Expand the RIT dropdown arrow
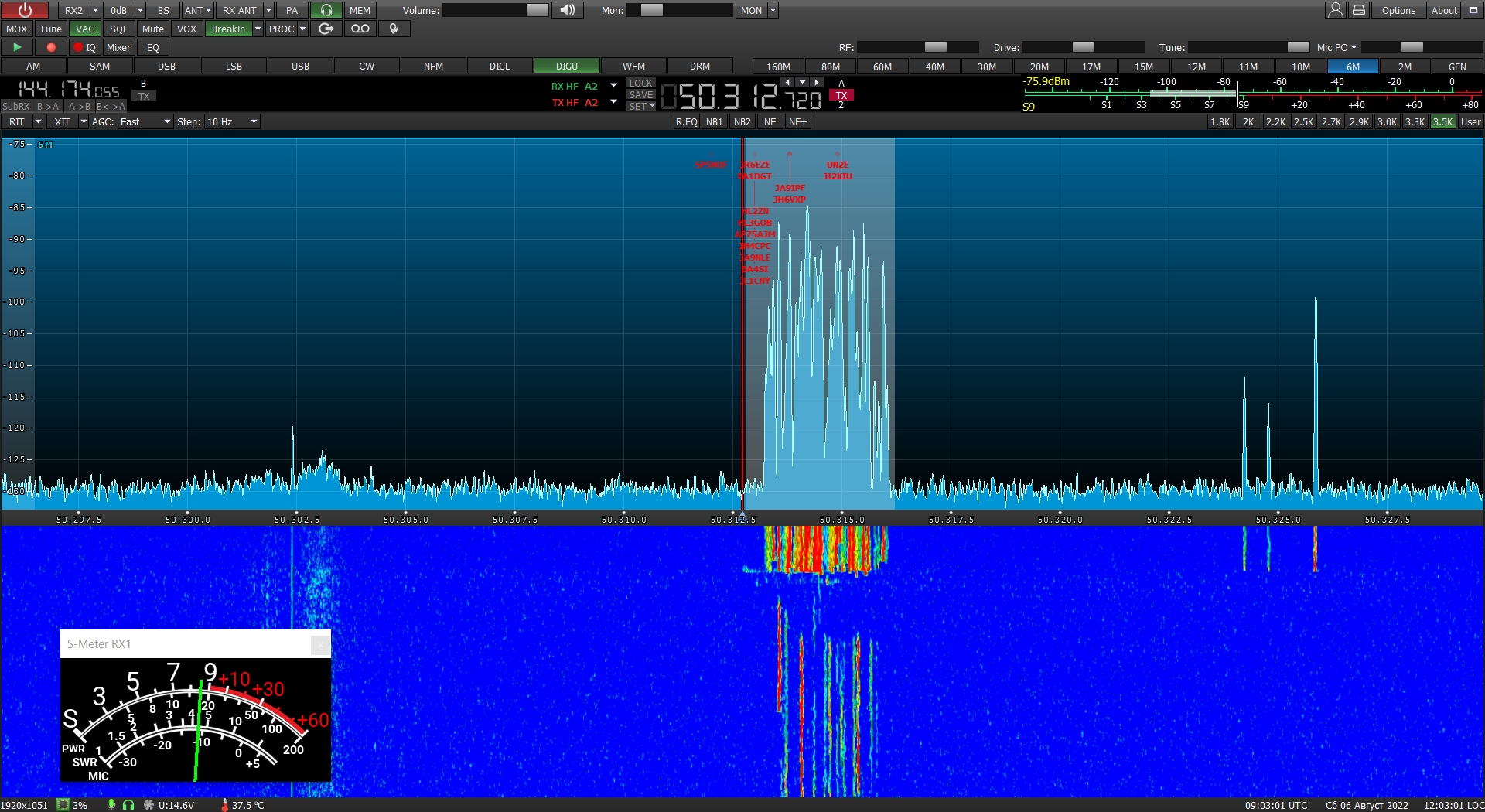 click(x=38, y=121)
